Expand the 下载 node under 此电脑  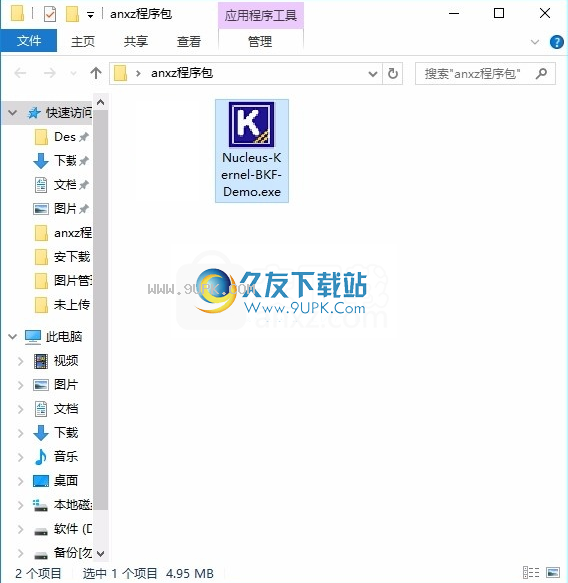point(20,433)
